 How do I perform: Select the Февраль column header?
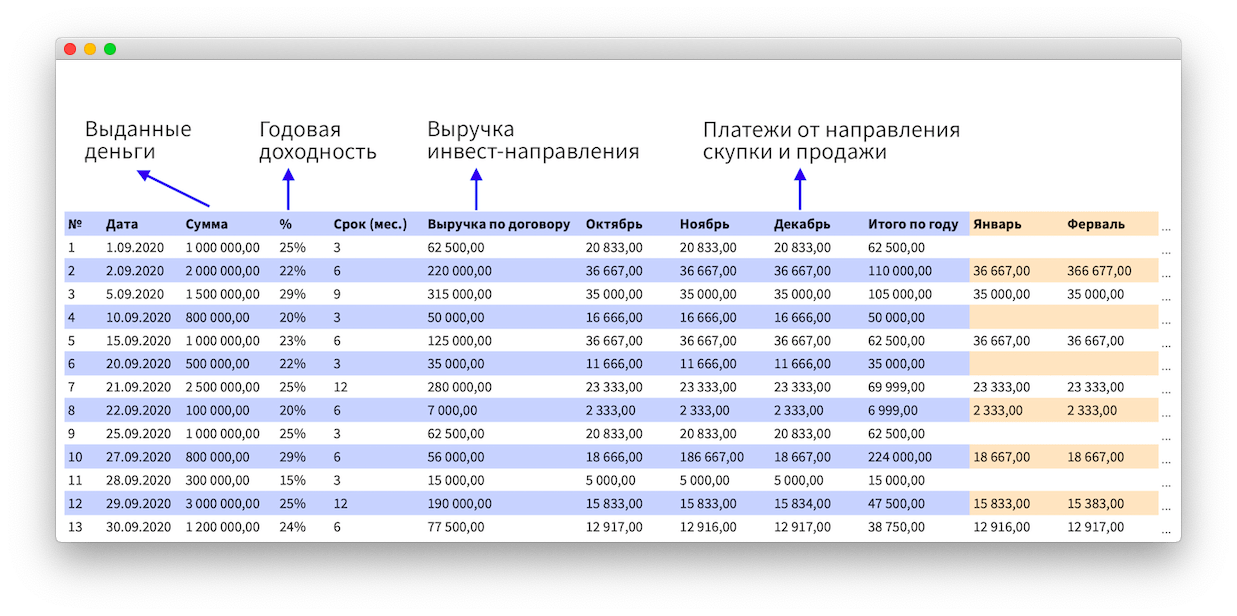coord(1096,224)
